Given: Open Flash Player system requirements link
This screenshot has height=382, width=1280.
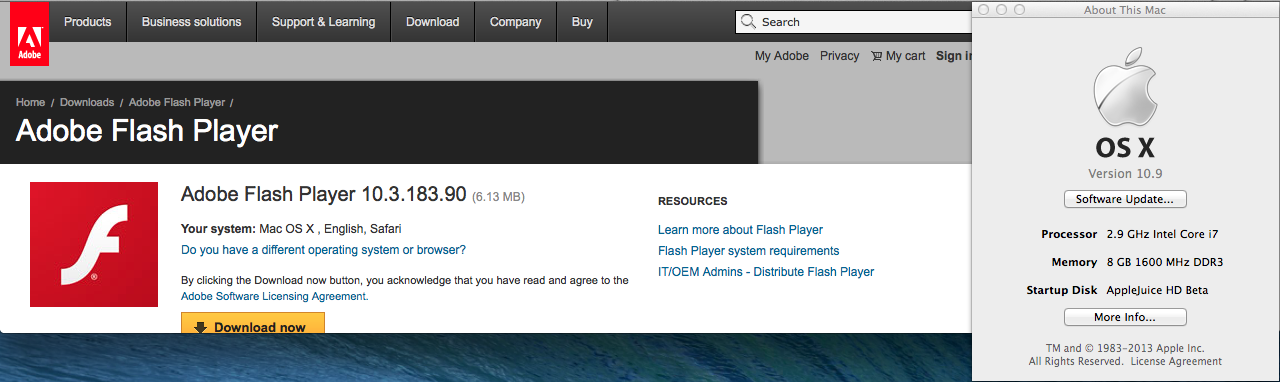Looking at the screenshot, I should 748,251.
